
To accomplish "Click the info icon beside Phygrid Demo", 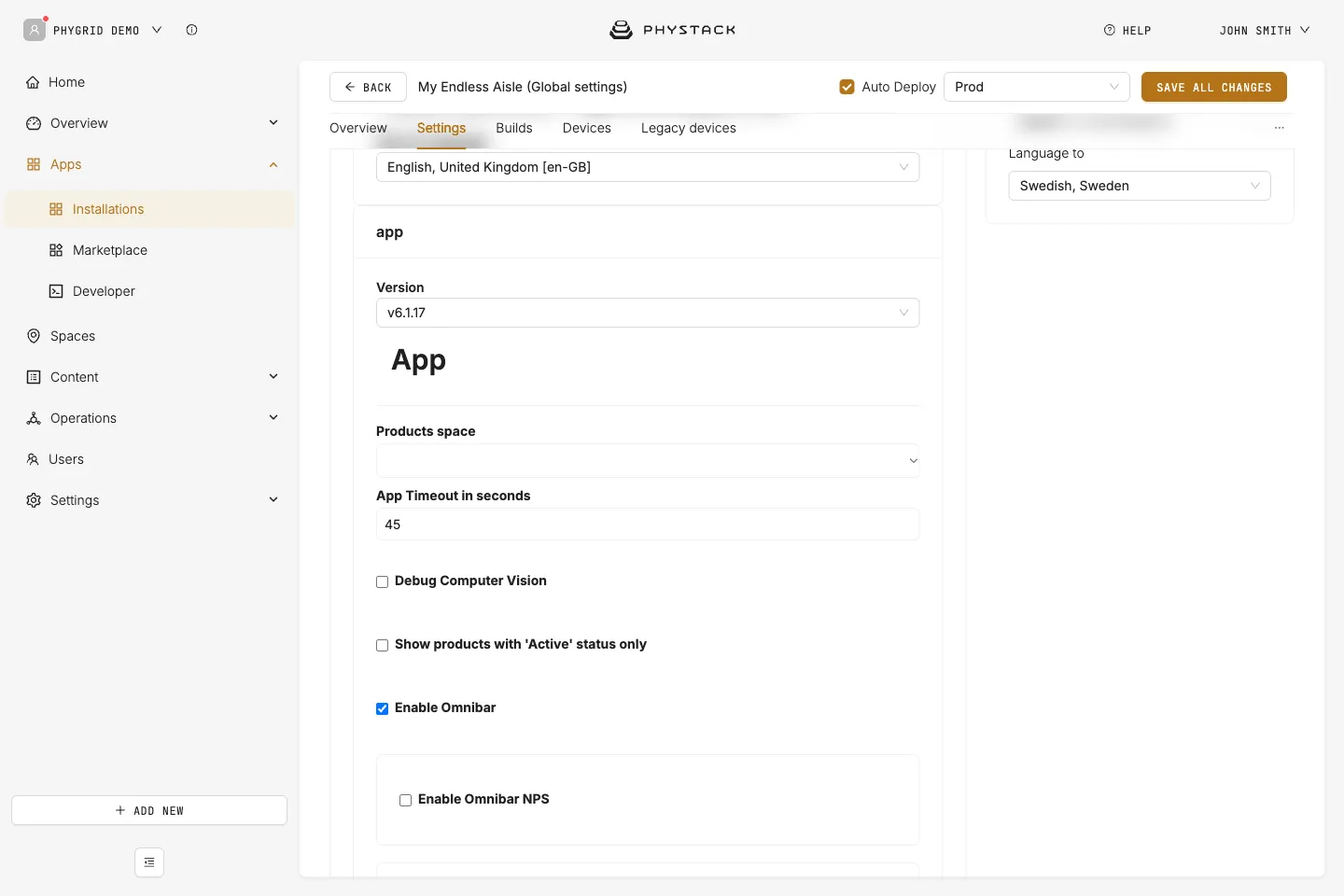I will [191, 30].
